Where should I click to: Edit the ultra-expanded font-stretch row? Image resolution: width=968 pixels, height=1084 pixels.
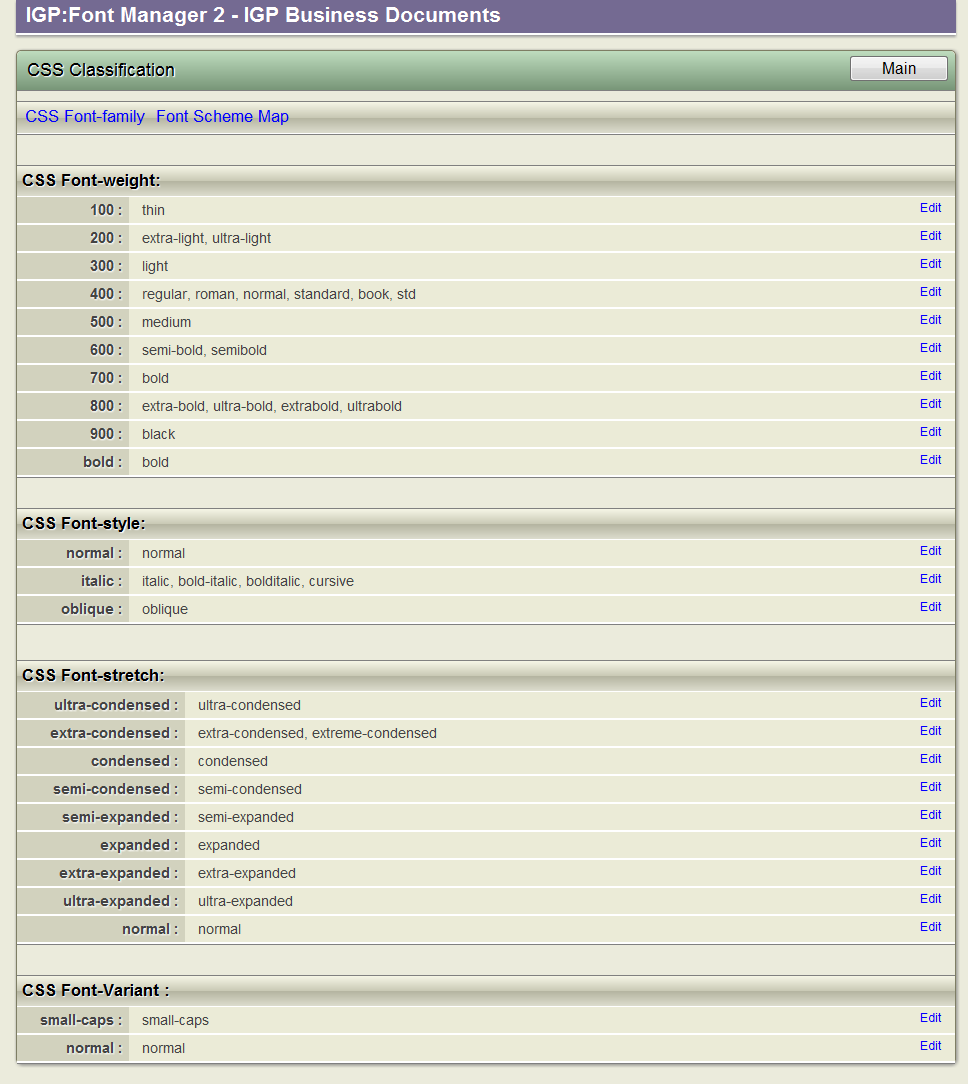(x=930, y=899)
